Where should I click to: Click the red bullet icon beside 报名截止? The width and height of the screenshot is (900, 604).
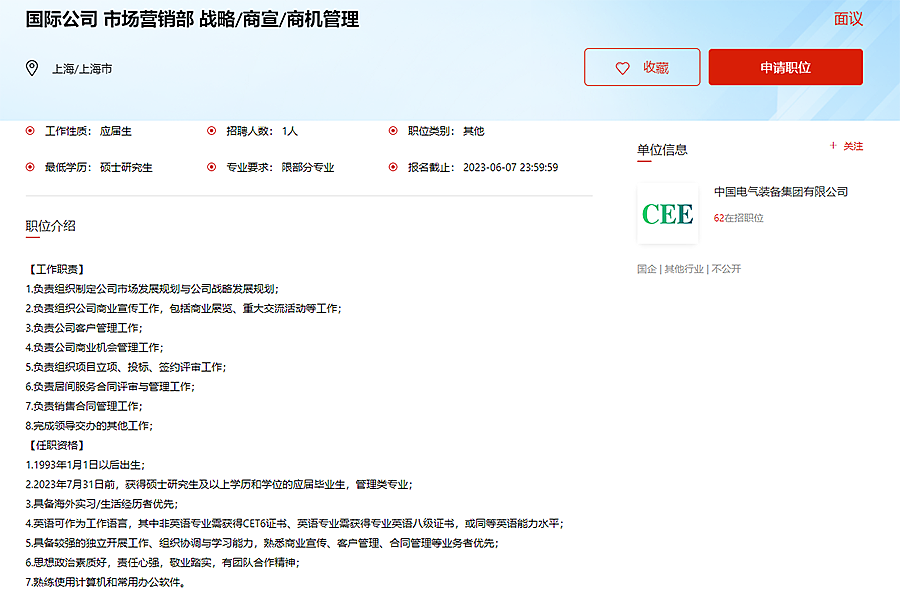(393, 167)
